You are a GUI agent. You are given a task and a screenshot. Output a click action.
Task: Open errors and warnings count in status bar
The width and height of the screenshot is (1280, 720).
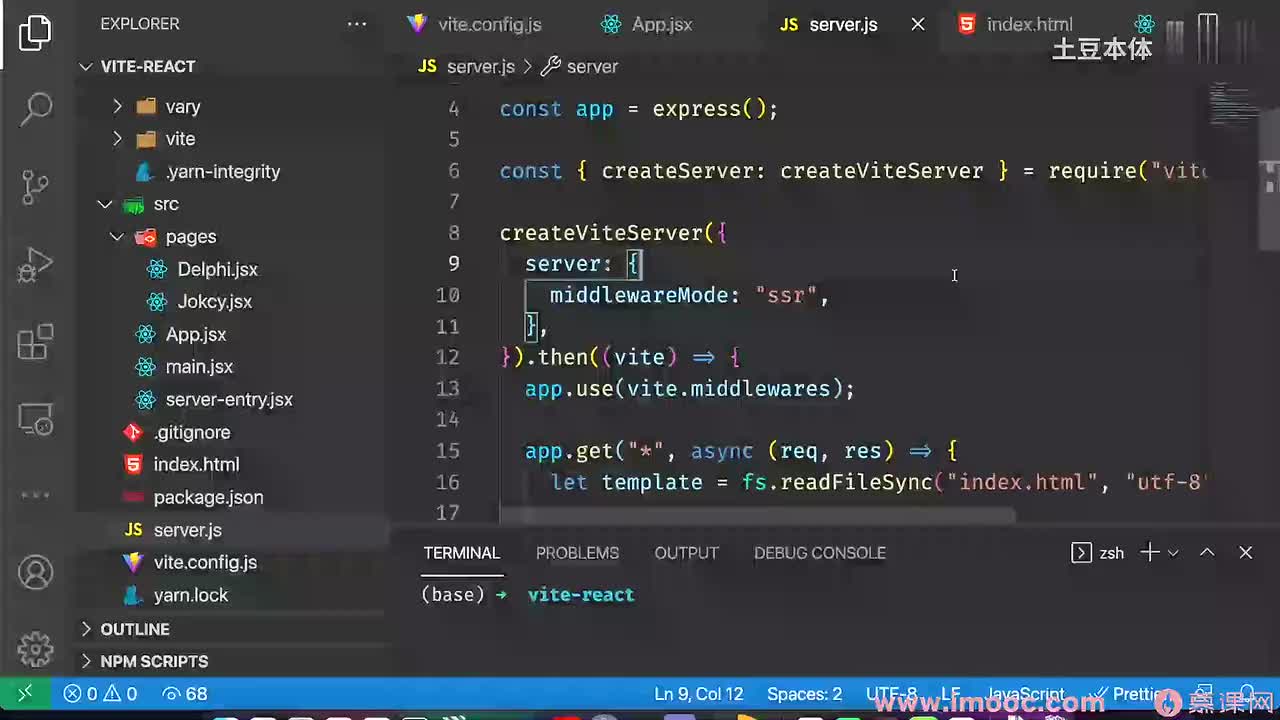tap(100, 694)
